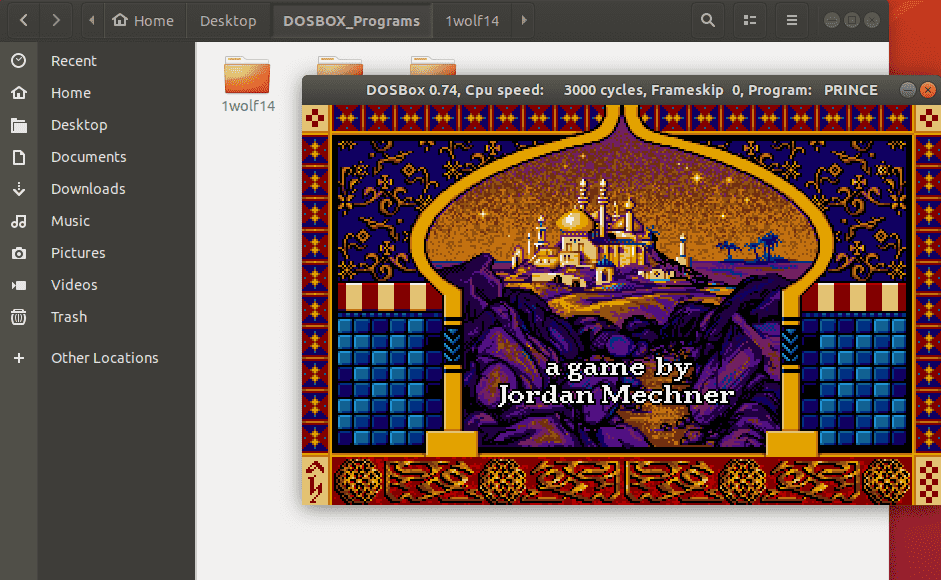This screenshot has height=580, width=941.
Task: Open the file search magnifier
Action: point(708,20)
